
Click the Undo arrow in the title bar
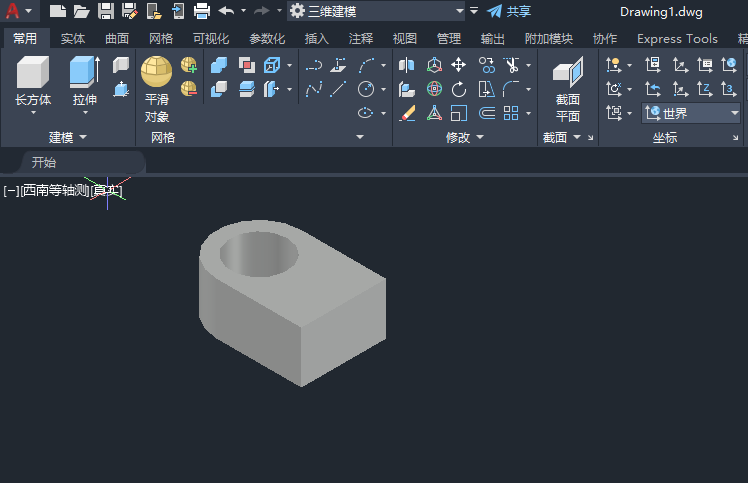coord(226,11)
